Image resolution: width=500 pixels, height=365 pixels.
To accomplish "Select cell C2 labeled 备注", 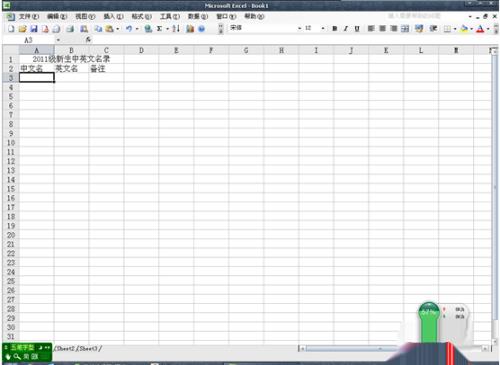I will coord(106,69).
